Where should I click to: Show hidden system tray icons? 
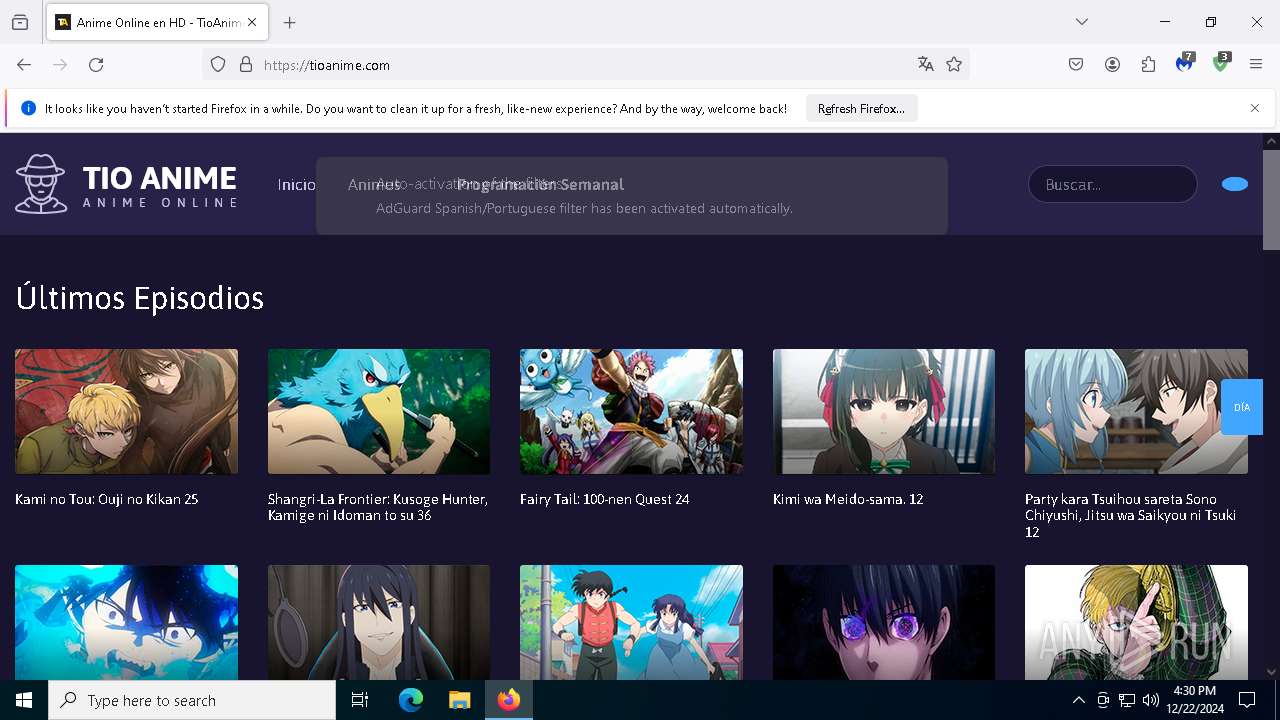pos(1078,700)
